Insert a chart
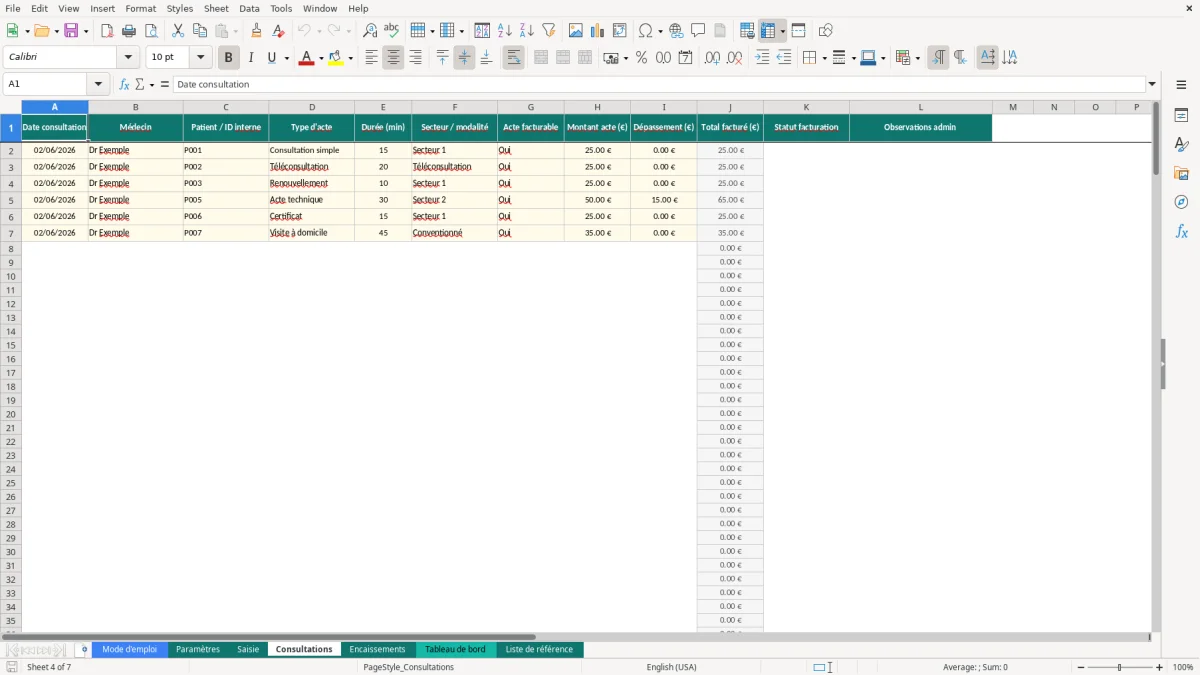Image resolution: width=1200 pixels, height=675 pixels. (x=598, y=31)
